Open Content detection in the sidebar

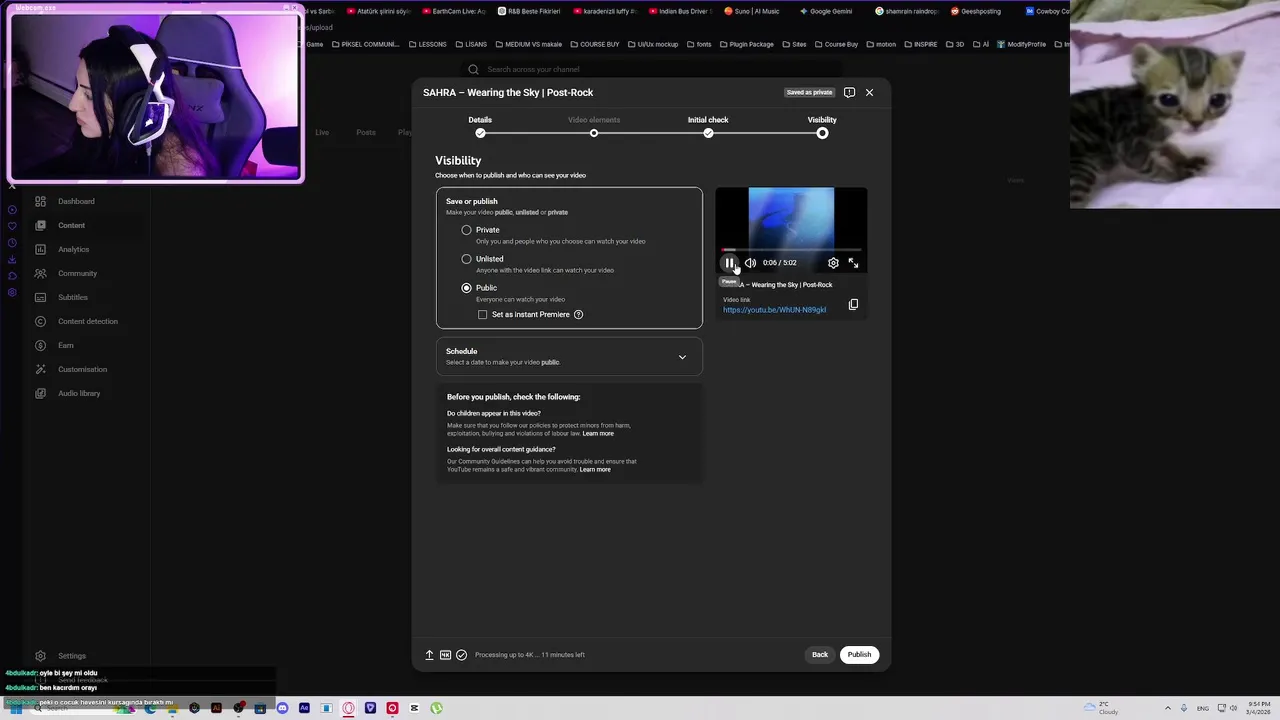coord(88,321)
